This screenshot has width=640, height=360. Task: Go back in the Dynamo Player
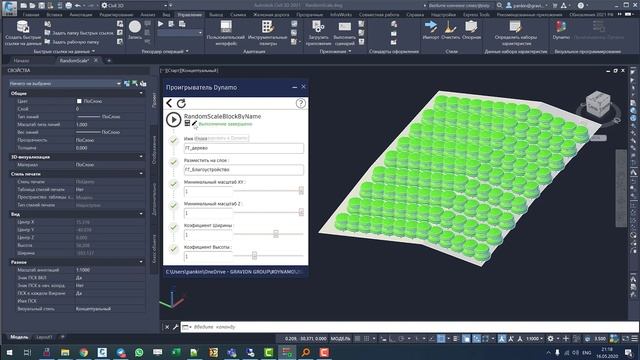(169, 103)
